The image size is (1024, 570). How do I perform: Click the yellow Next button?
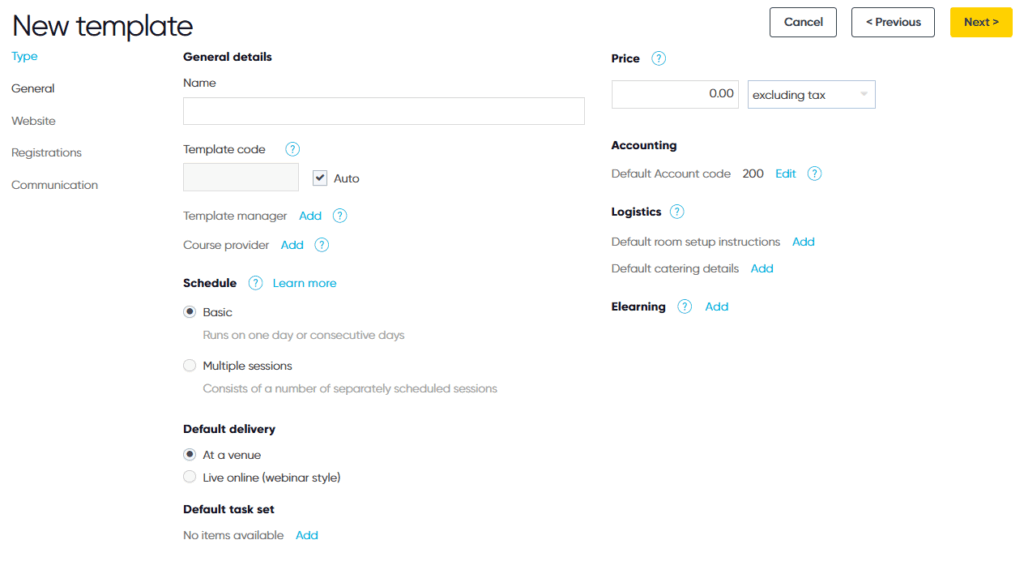[x=981, y=22]
